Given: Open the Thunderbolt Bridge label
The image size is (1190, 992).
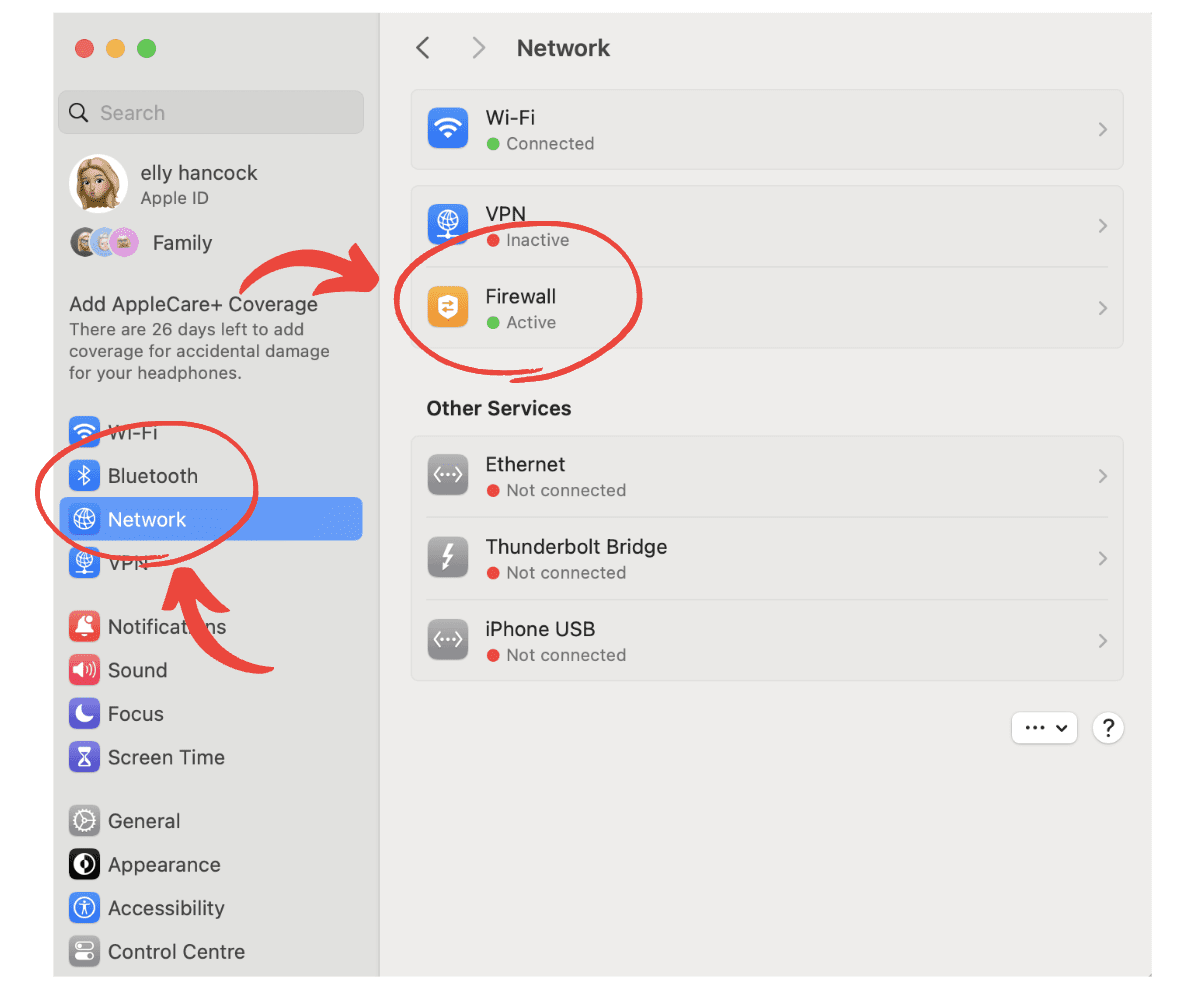Looking at the screenshot, I should pyautogui.click(x=576, y=546).
